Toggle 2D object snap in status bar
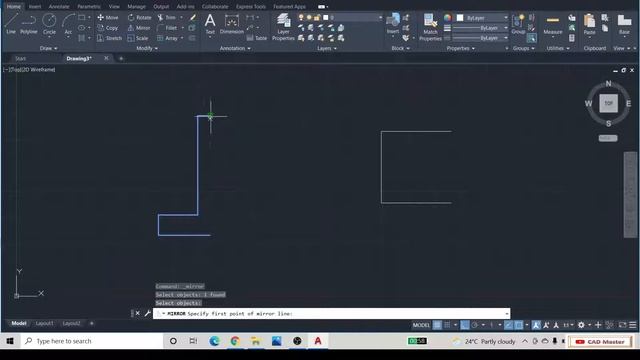The width and height of the screenshot is (640, 360). point(519,325)
